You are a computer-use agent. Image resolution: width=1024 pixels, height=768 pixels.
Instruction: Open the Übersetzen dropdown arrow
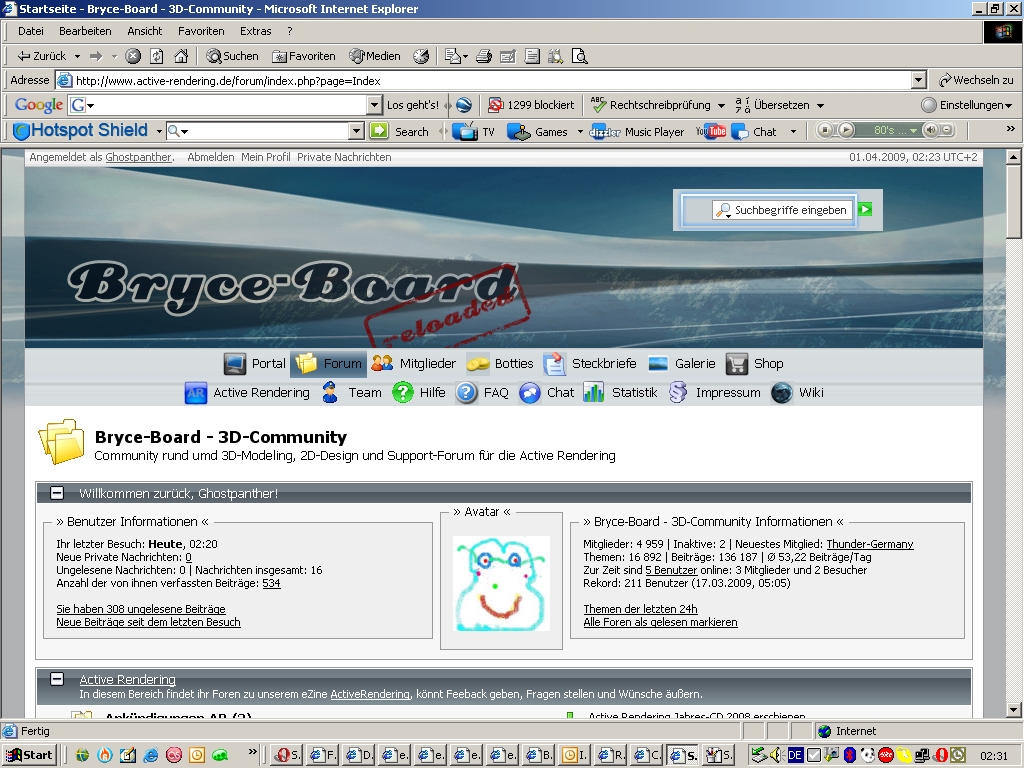tap(820, 105)
